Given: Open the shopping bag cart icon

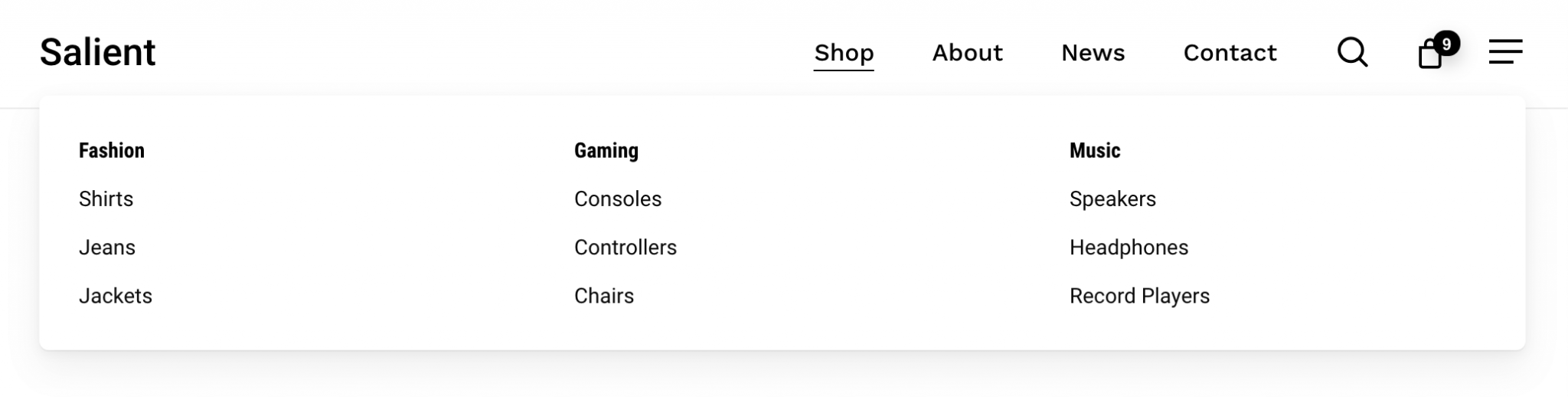Looking at the screenshot, I should [1429, 55].
